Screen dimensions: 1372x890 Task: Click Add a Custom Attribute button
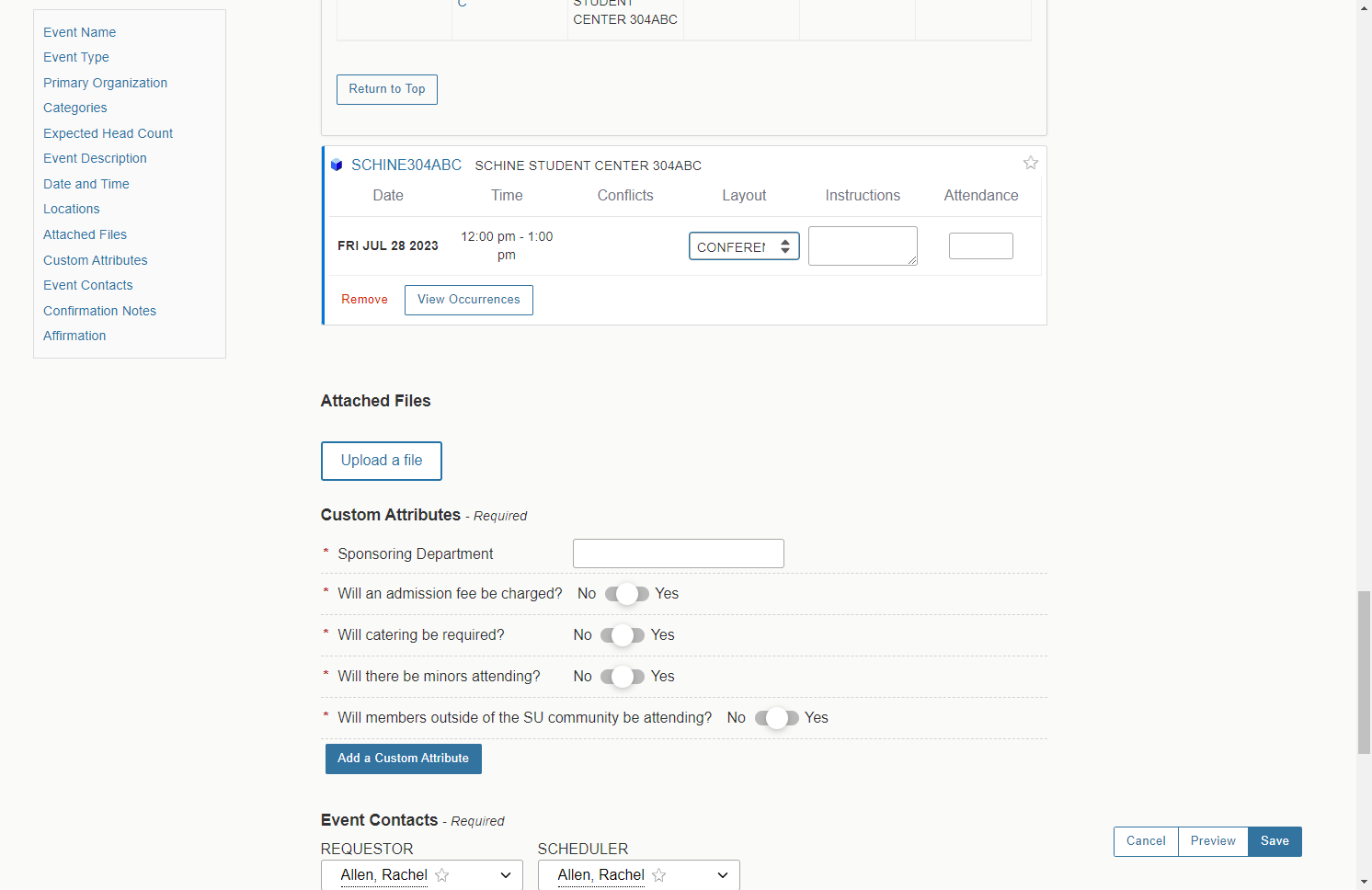[404, 759]
